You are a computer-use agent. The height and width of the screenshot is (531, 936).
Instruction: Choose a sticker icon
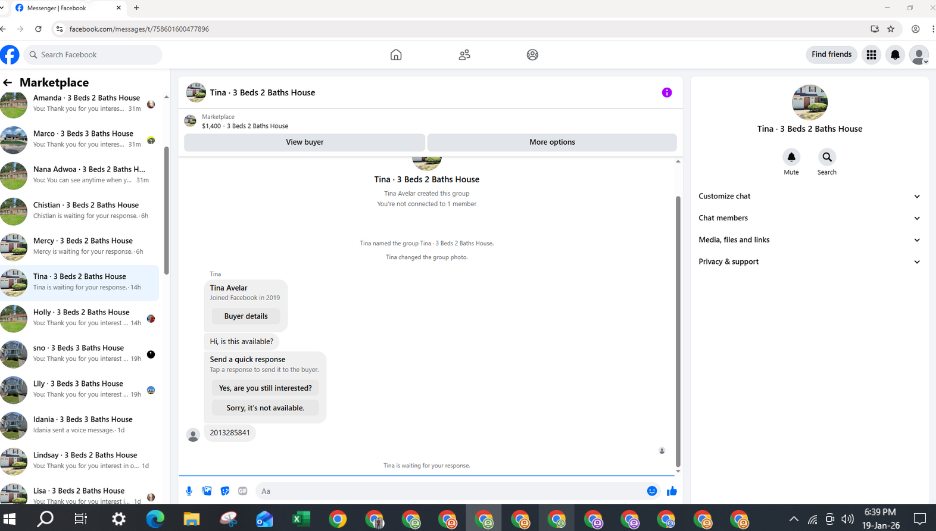tap(224, 491)
